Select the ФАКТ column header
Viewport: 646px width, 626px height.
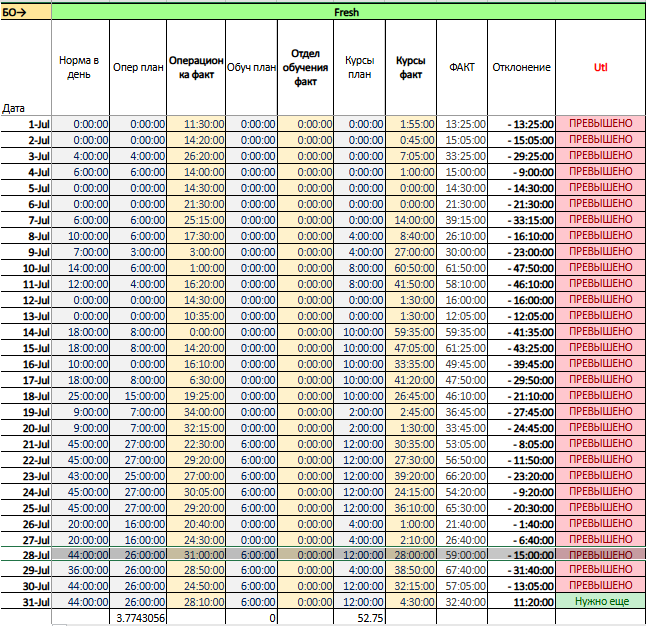coord(462,68)
